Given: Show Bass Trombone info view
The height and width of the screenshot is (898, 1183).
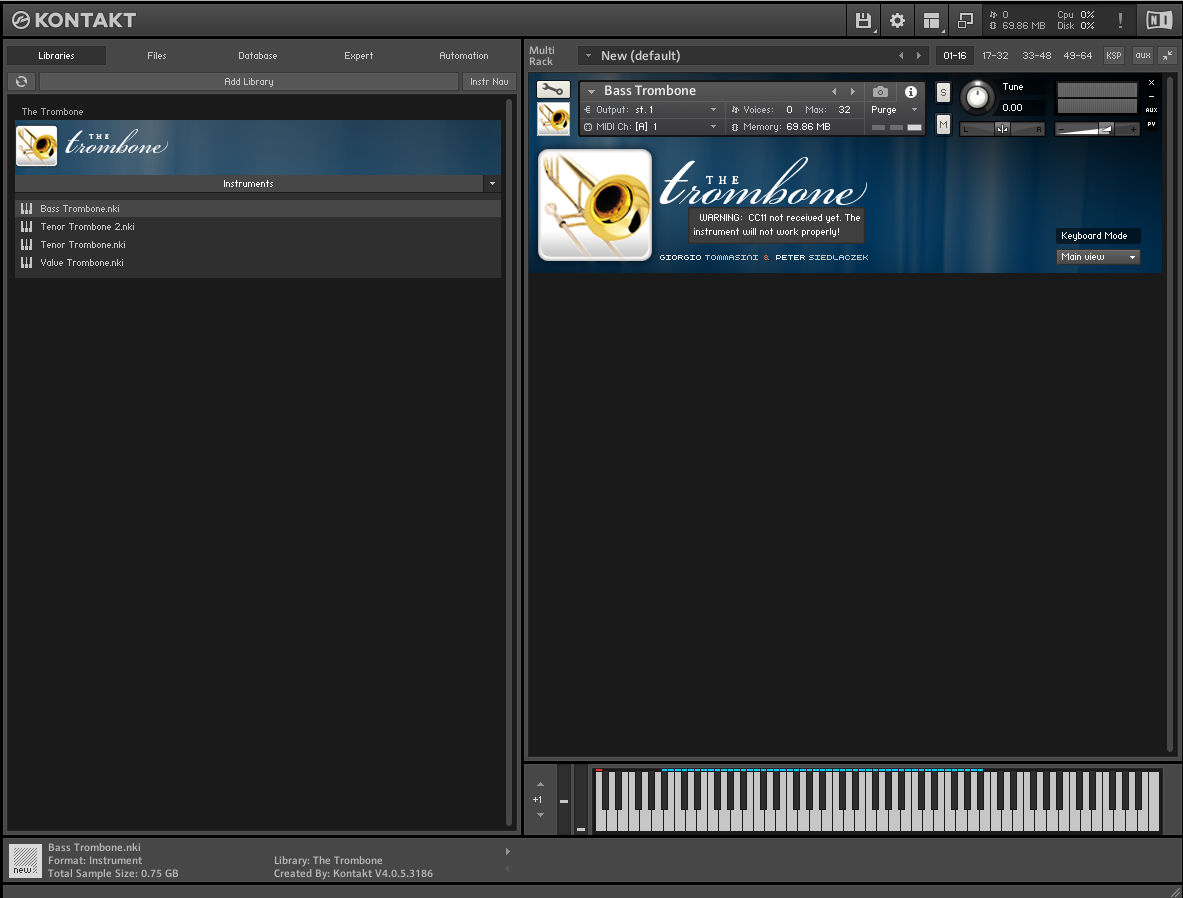Looking at the screenshot, I should pyautogui.click(x=911, y=91).
